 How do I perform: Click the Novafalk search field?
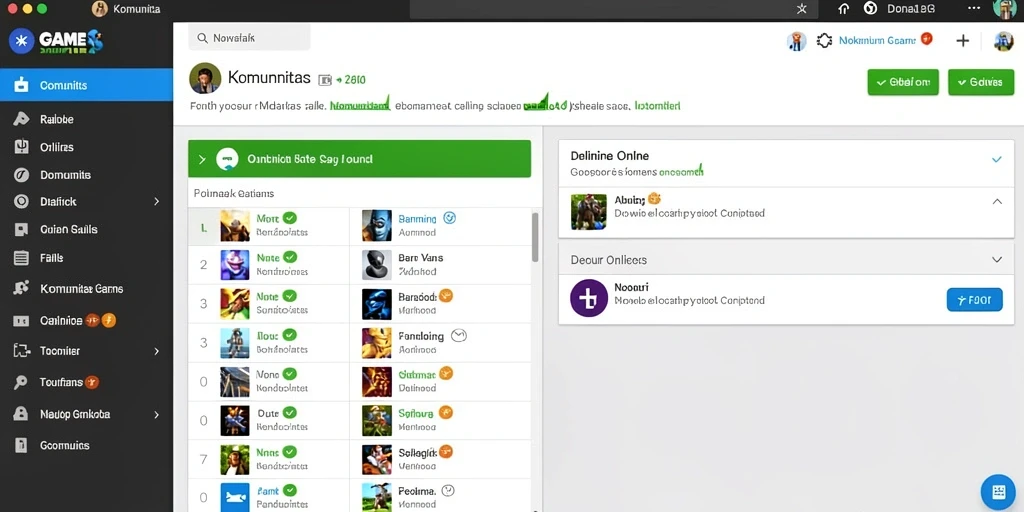[249, 38]
